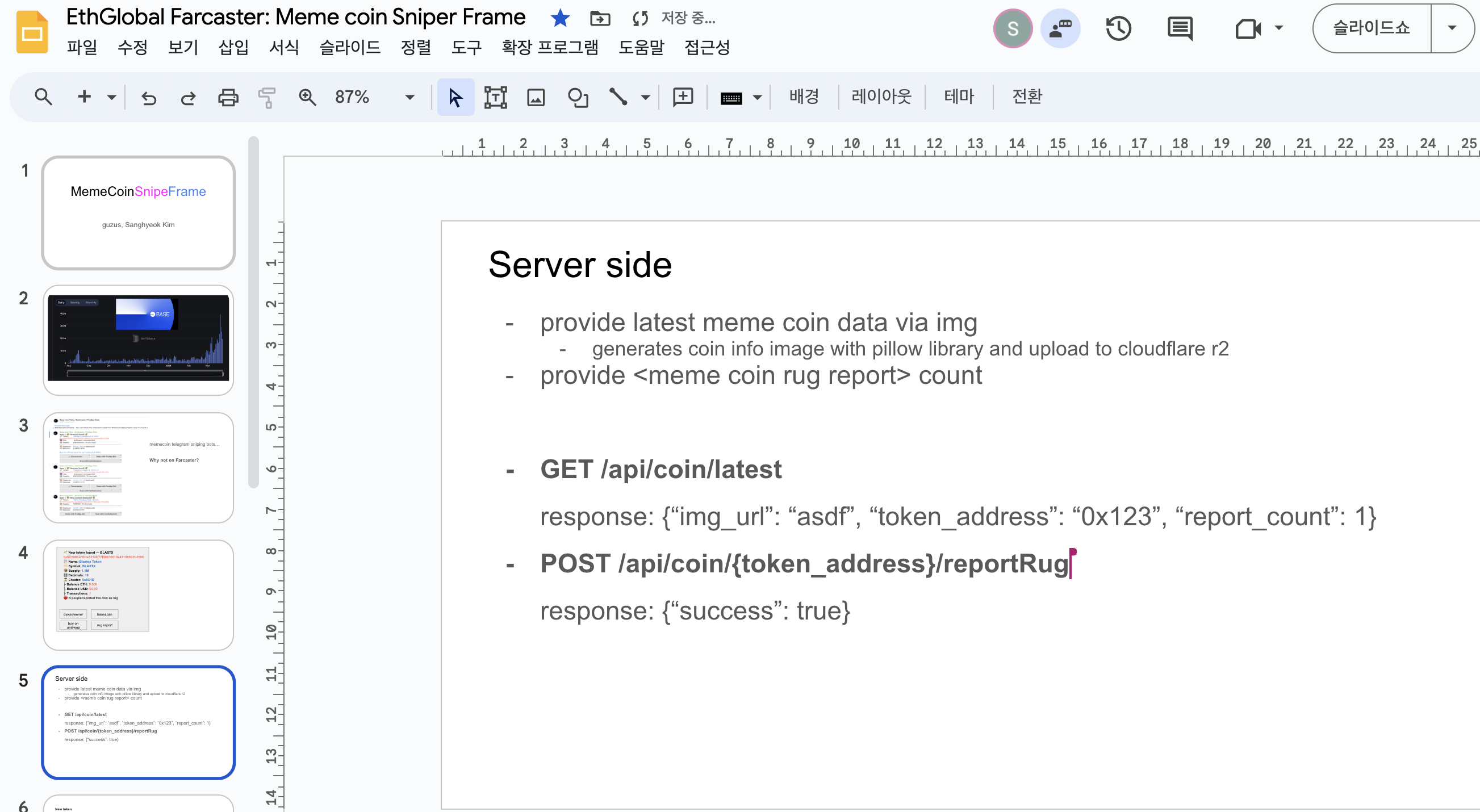The image size is (1480, 812).
Task: Start a video call with camera icon
Action: point(1248,28)
